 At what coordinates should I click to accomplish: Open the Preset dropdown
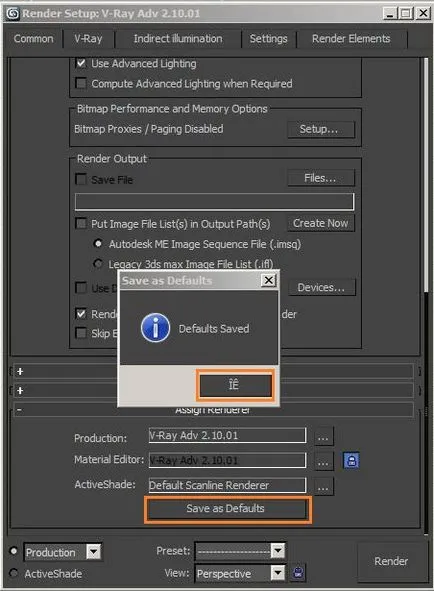278,551
